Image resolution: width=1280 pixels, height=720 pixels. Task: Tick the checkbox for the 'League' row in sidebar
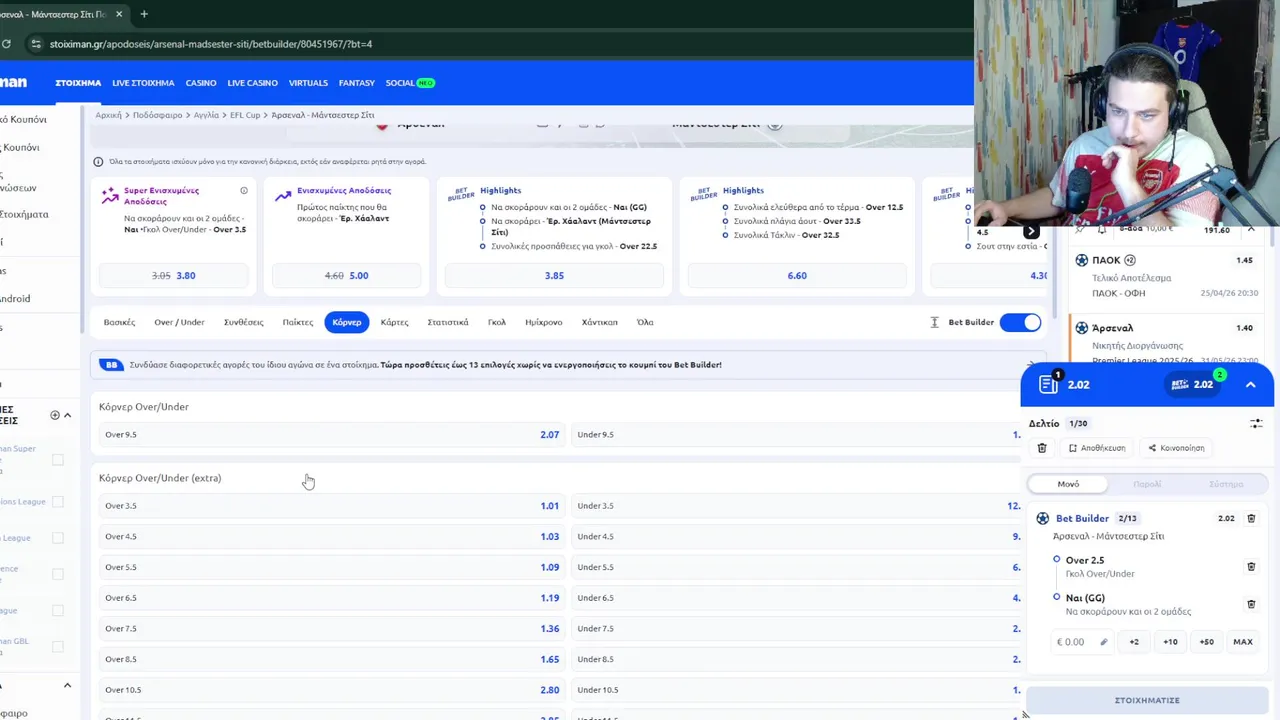pyautogui.click(x=58, y=538)
